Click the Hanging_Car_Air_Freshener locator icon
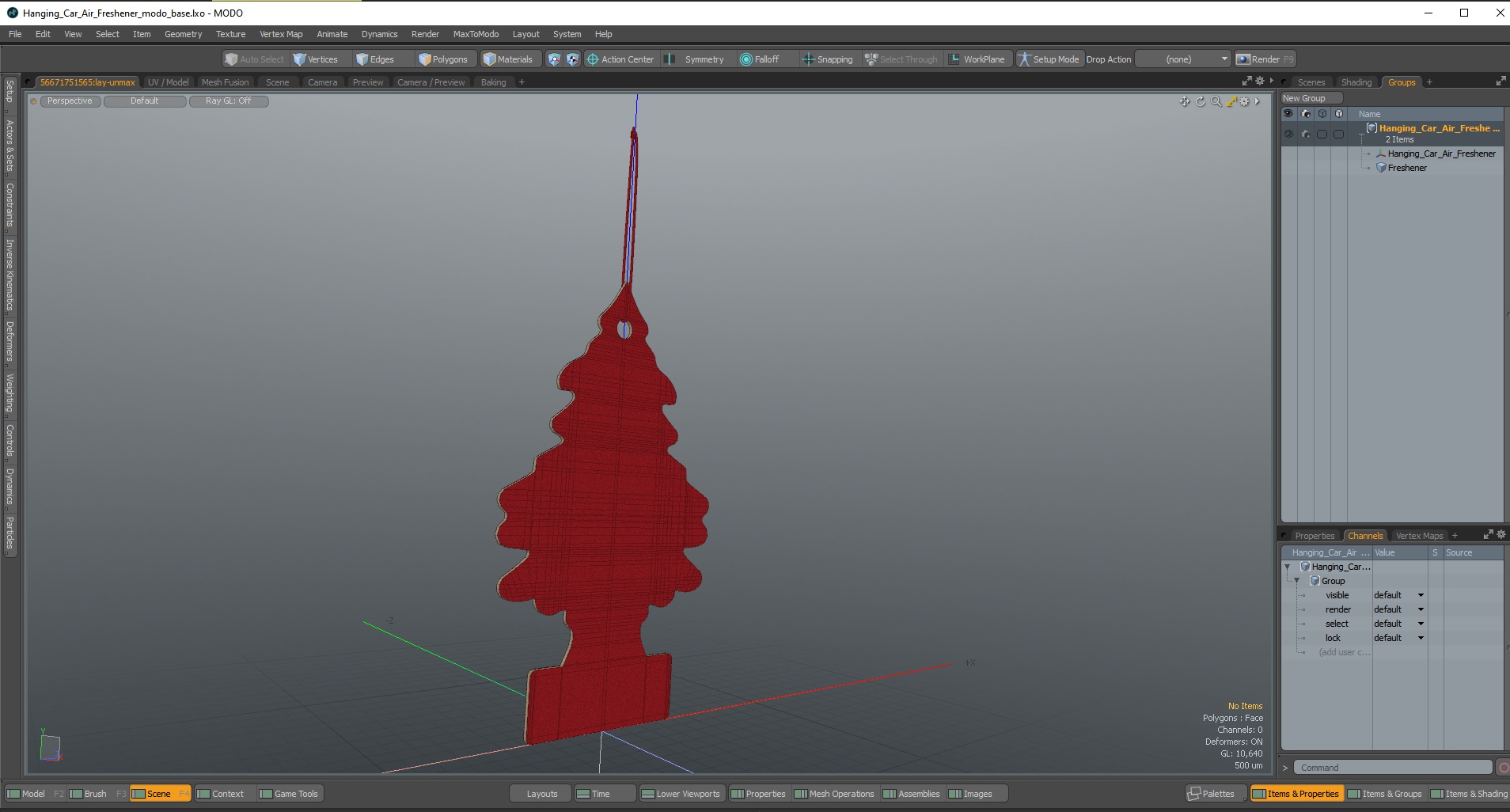This screenshot has height=812, width=1510. coord(1381,154)
